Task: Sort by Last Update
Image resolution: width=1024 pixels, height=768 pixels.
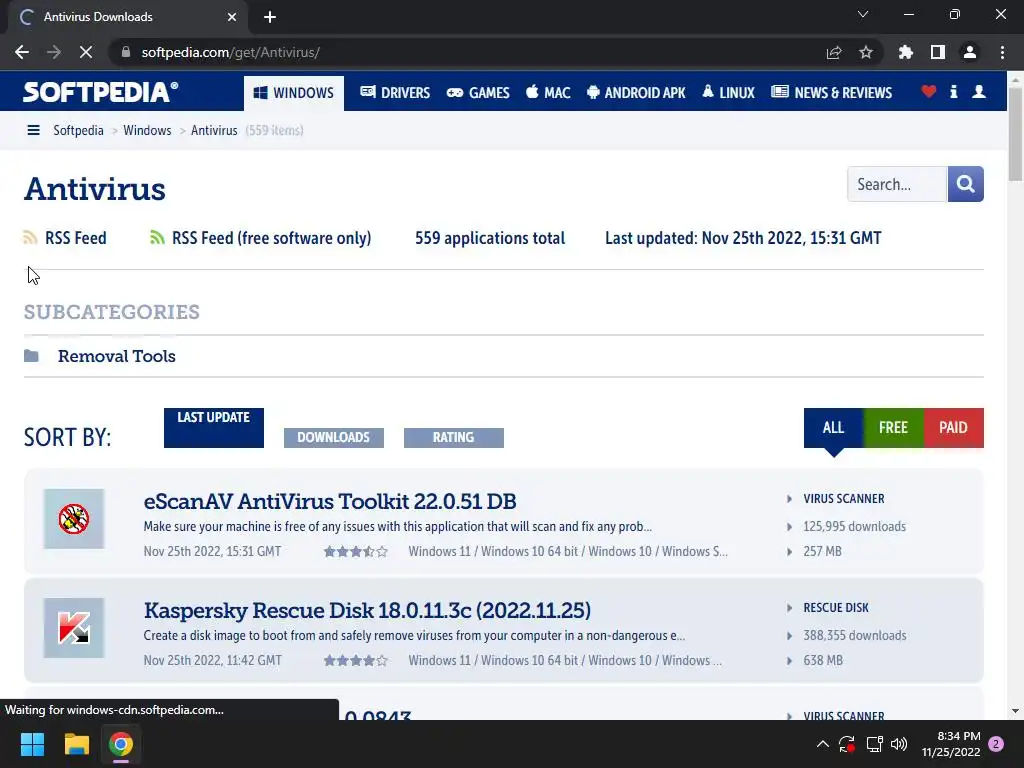Action: 214,428
